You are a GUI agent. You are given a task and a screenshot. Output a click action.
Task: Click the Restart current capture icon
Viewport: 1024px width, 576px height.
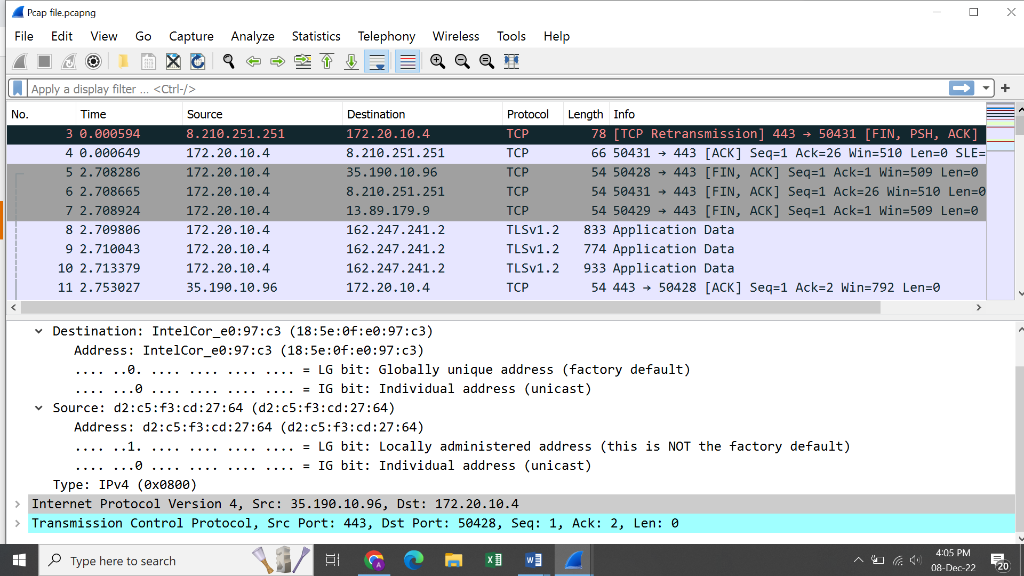(x=69, y=61)
